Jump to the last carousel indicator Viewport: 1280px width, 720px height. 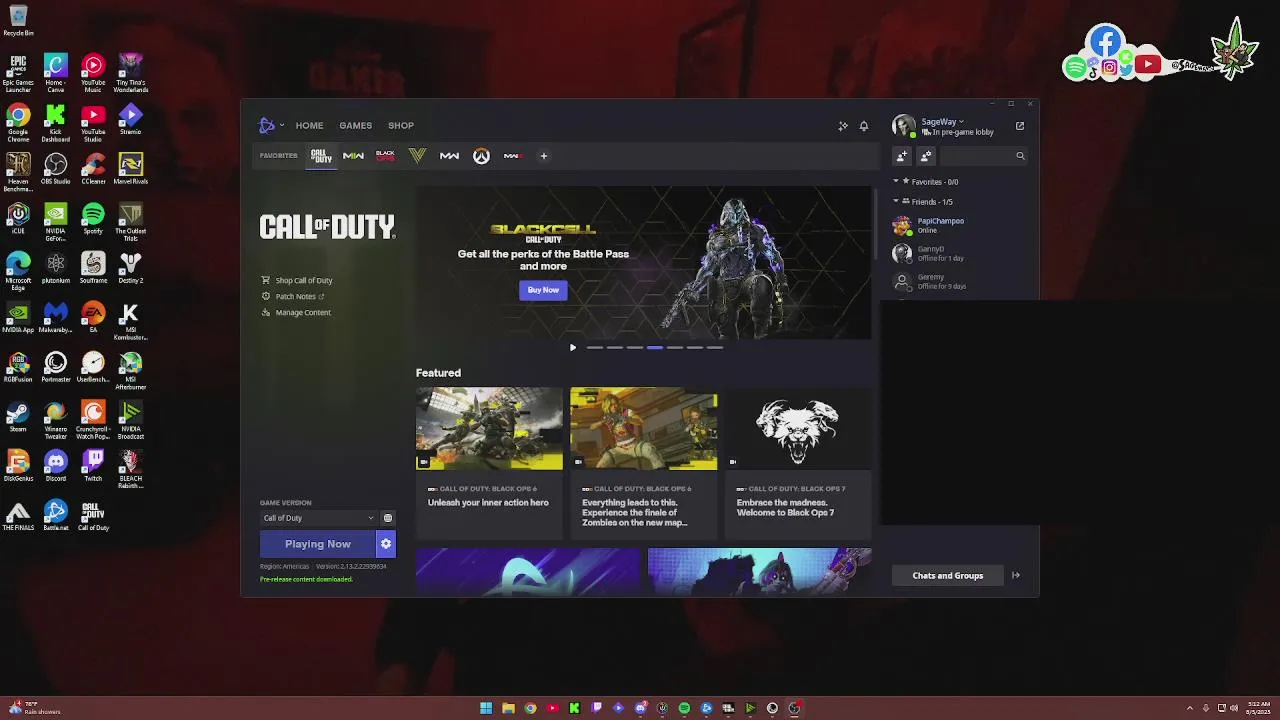[715, 348]
